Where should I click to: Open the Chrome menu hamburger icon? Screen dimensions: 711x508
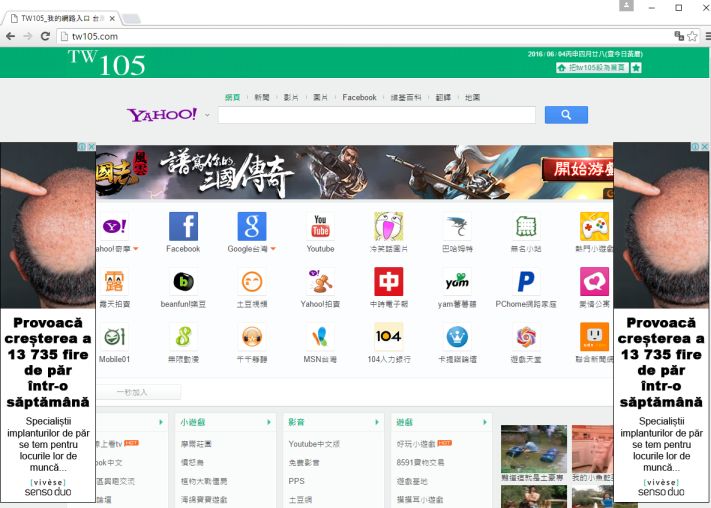point(707,36)
